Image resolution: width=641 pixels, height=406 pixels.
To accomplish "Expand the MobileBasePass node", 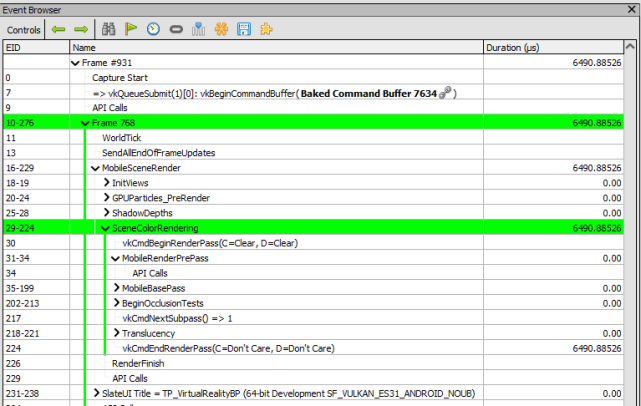I will coord(117,288).
